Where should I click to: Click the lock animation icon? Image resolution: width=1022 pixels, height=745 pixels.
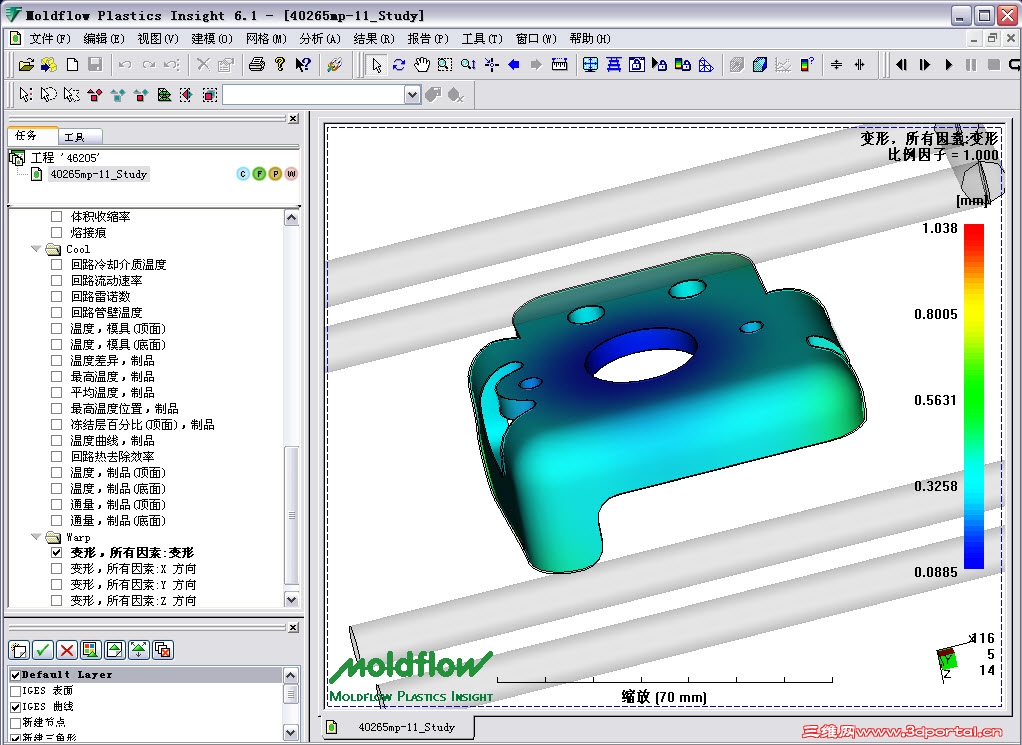[x=660, y=65]
